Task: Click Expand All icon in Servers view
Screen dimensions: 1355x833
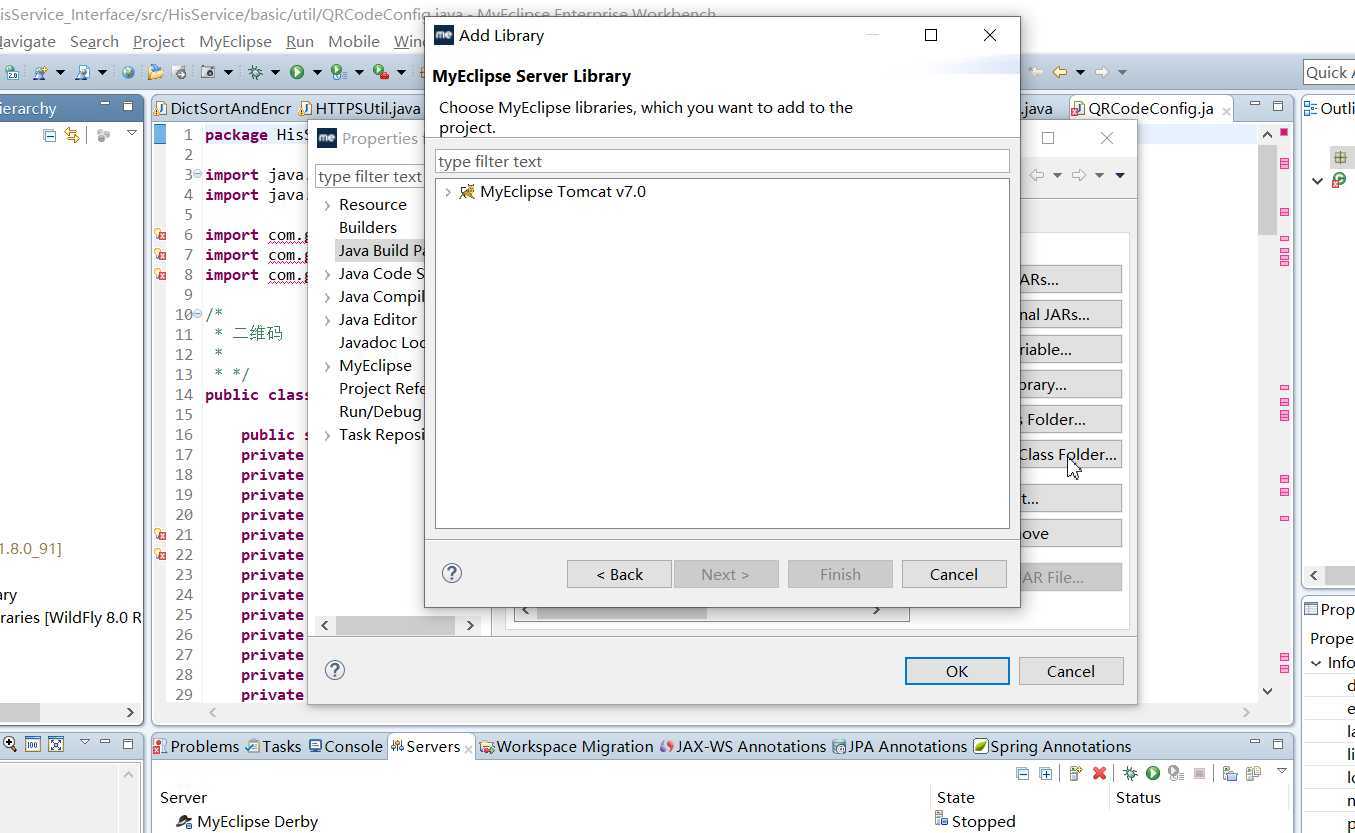Action: (x=1045, y=773)
